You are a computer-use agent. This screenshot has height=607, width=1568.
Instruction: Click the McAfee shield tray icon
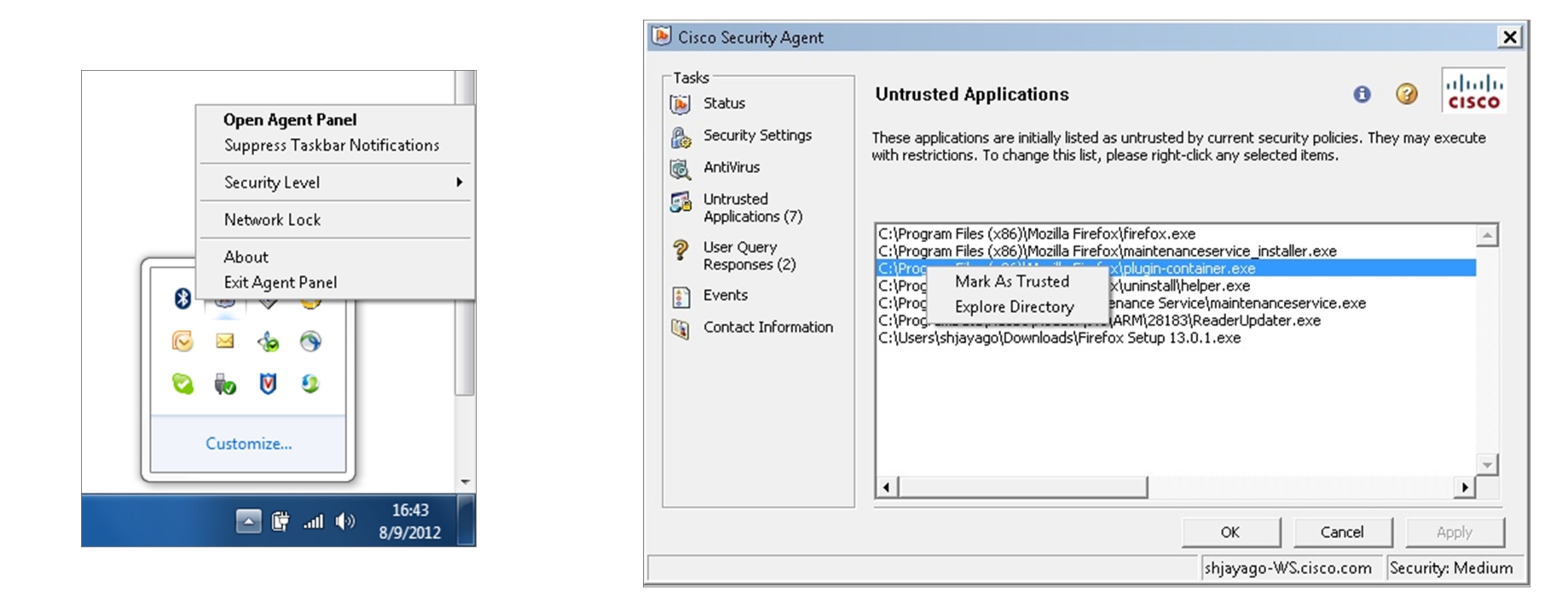[268, 384]
